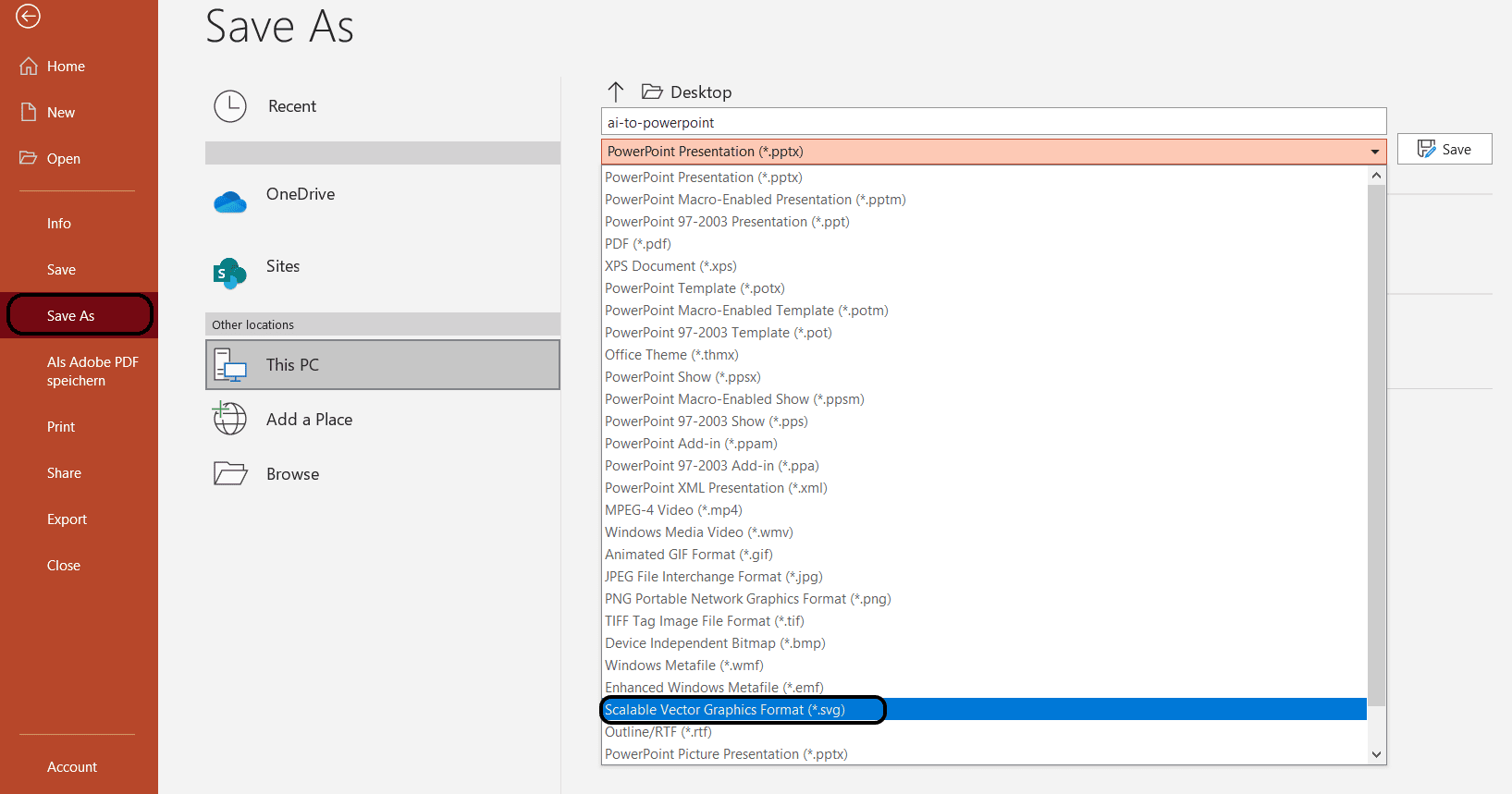Select PowerPoint XML Presentation (*.xml)

[x=984, y=488]
